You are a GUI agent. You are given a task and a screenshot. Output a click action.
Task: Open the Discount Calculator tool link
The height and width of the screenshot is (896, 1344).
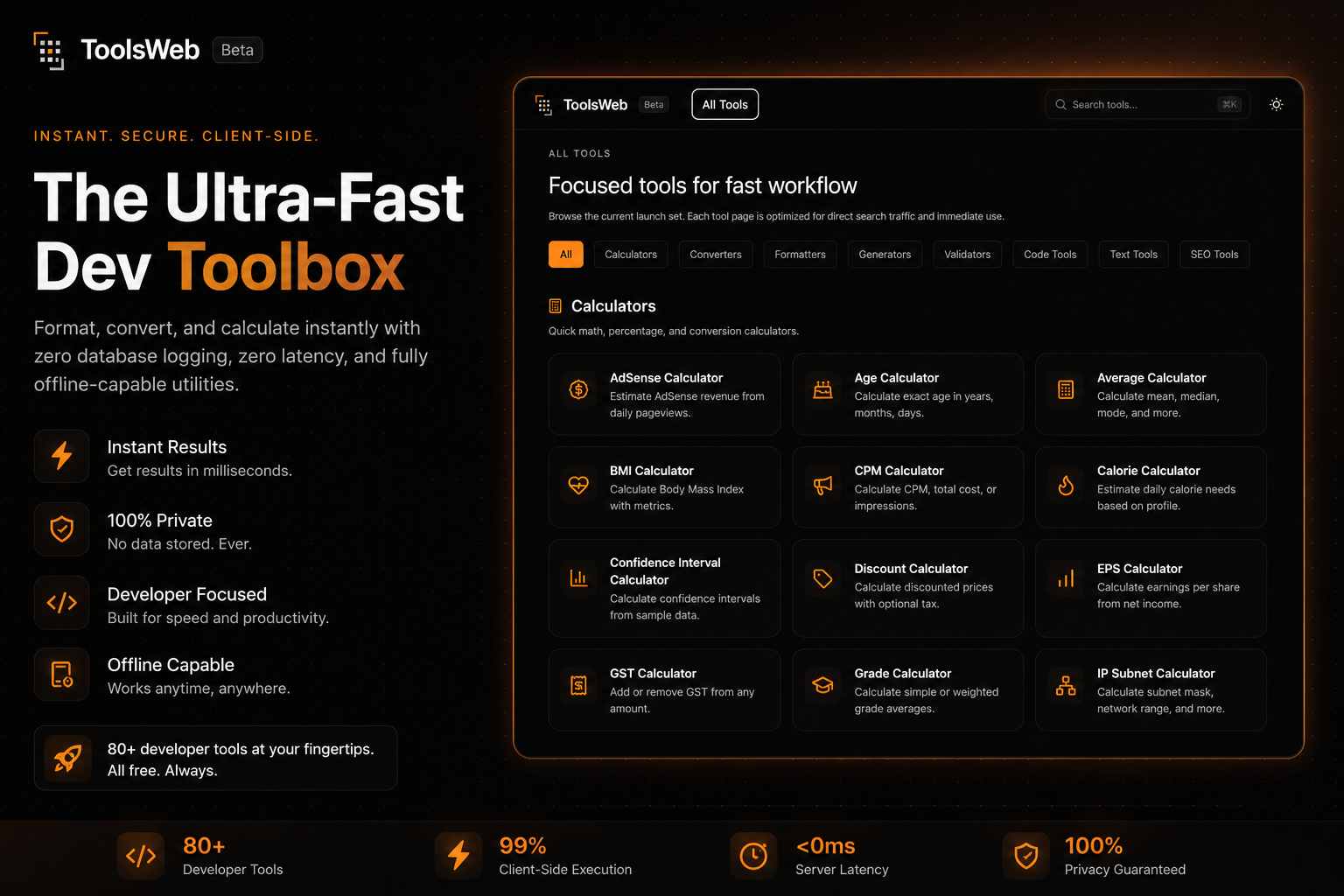[908, 588]
